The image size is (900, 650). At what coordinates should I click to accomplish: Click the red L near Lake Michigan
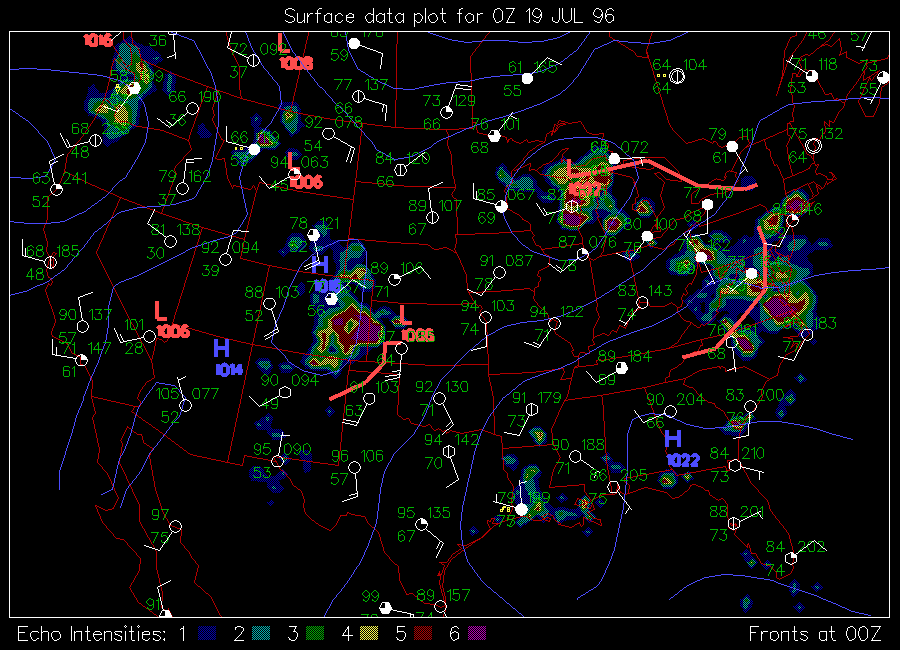pos(573,167)
